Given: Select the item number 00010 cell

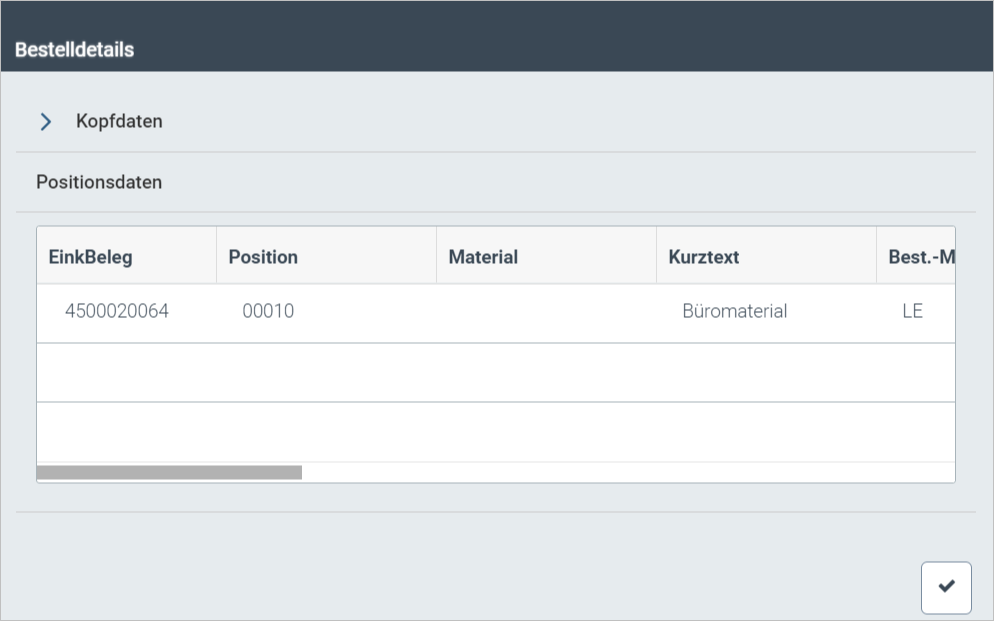Looking at the screenshot, I should pyautogui.click(x=268, y=311).
